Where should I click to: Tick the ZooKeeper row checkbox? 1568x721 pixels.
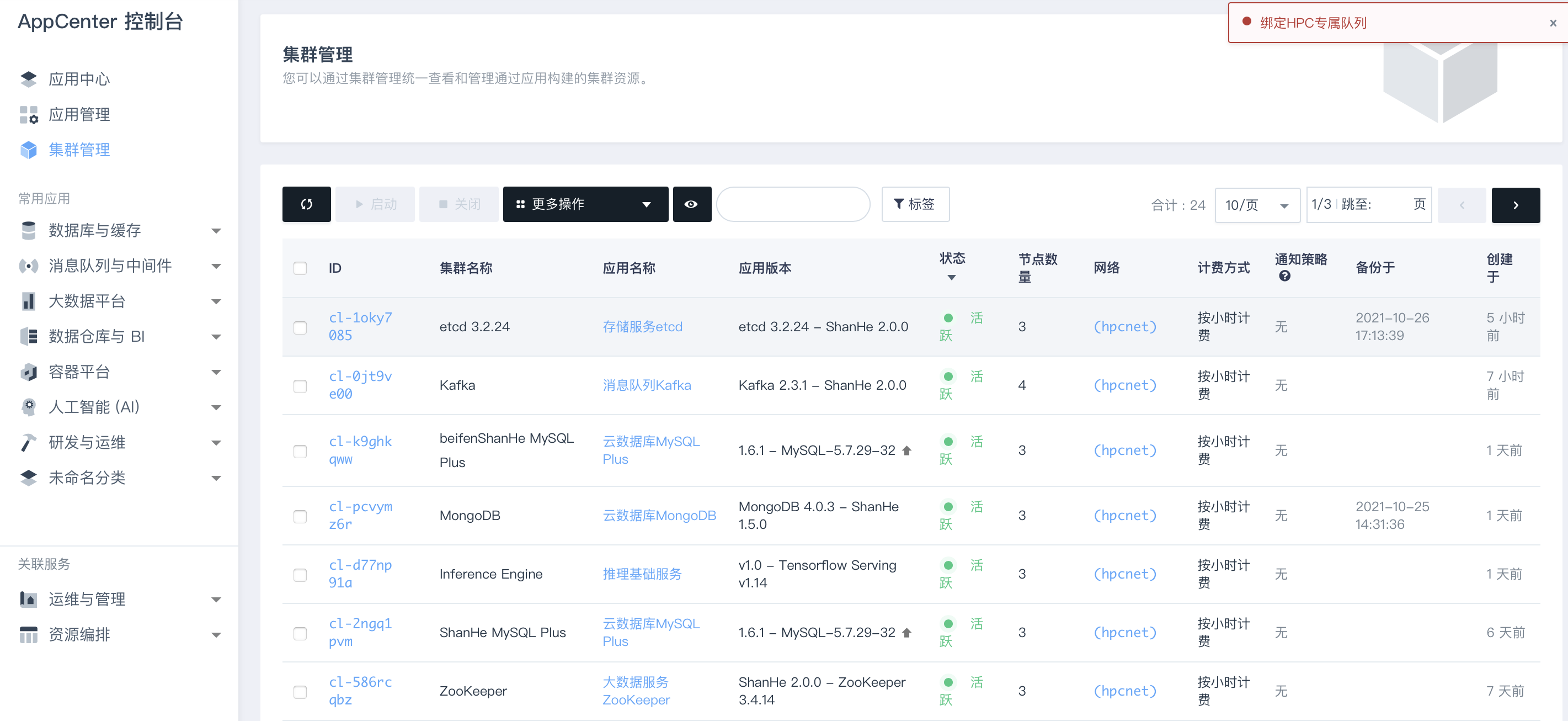point(300,692)
